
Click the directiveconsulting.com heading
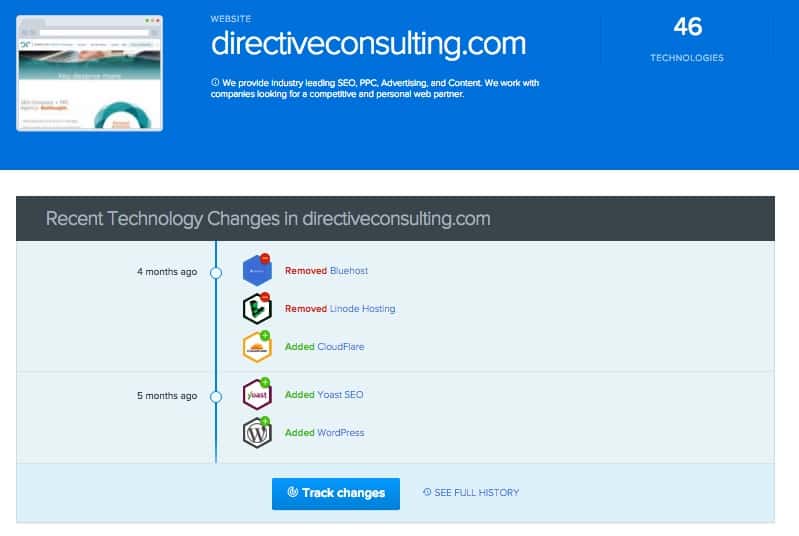[368, 44]
